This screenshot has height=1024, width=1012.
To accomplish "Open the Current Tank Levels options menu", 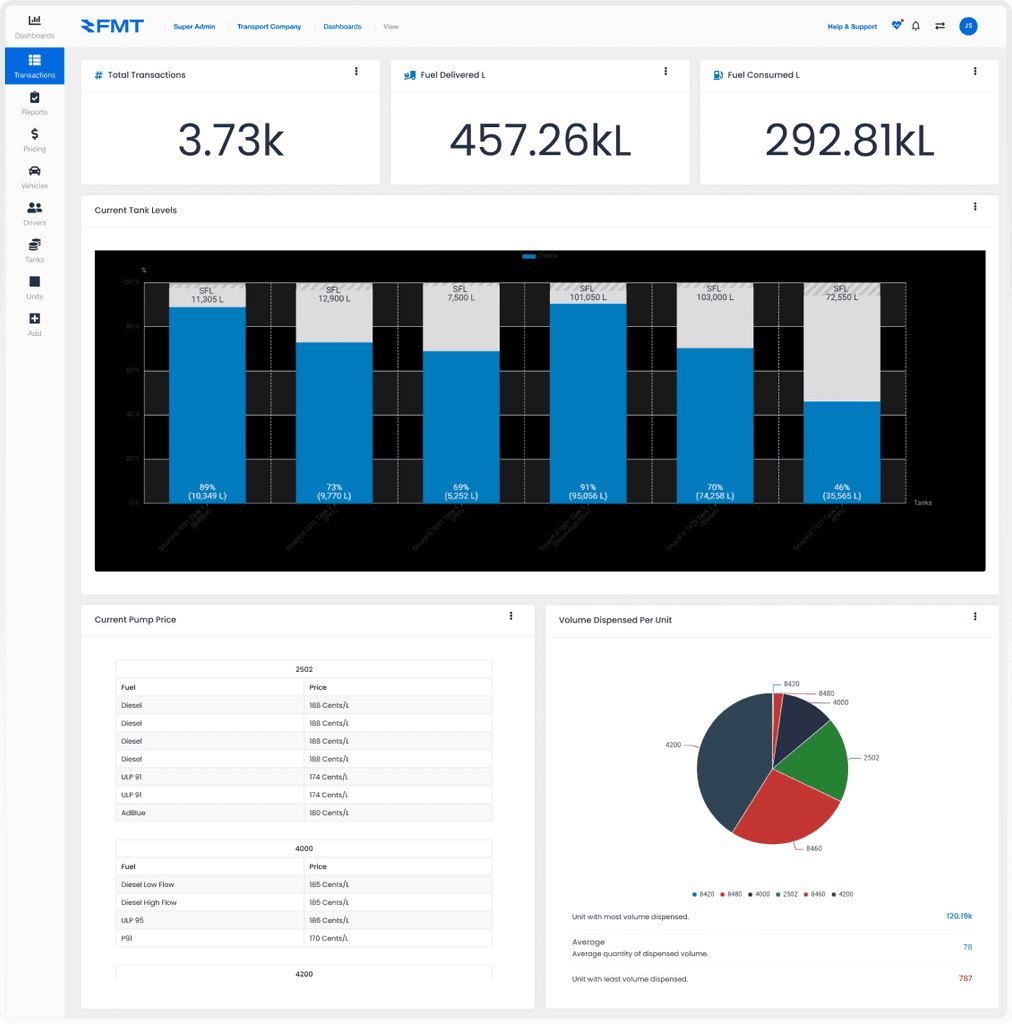I will pos(975,206).
